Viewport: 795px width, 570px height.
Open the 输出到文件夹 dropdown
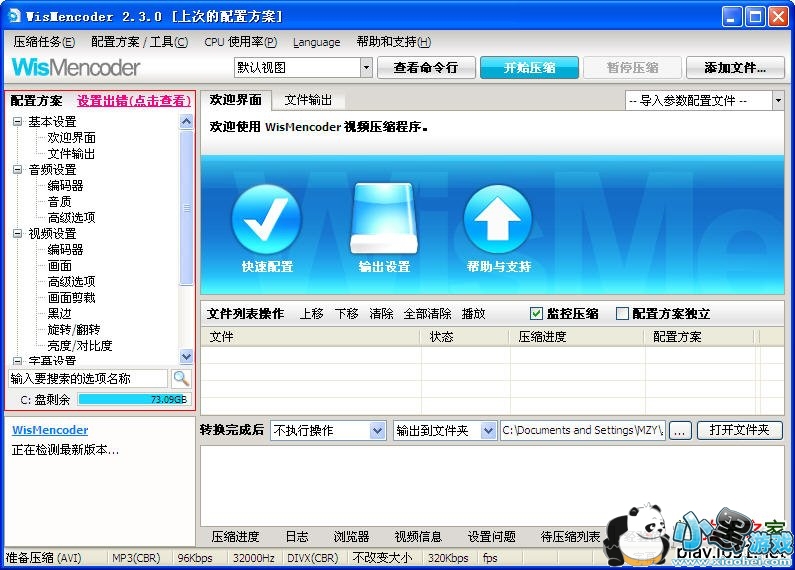[x=488, y=431]
